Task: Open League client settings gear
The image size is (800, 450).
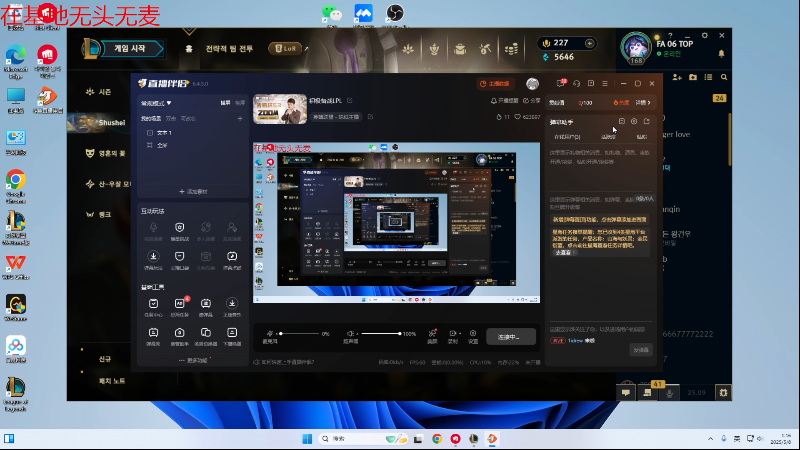Action: pos(705,36)
